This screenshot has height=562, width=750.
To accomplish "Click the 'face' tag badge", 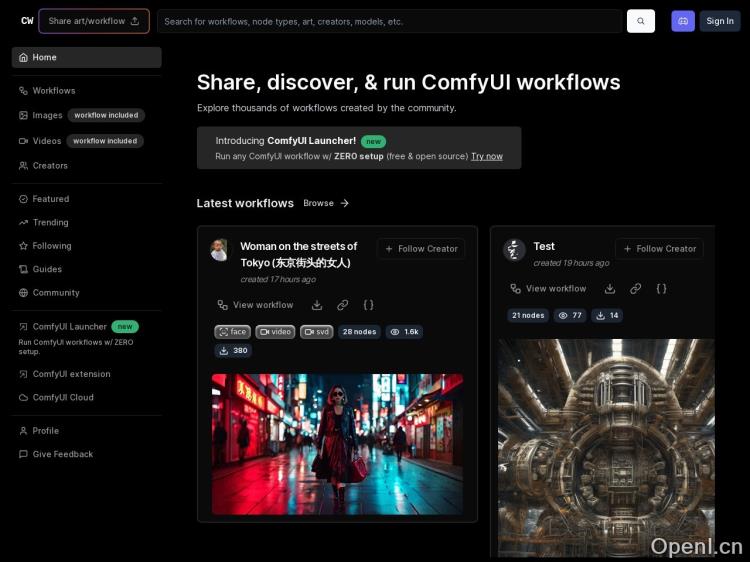I will pos(232,332).
